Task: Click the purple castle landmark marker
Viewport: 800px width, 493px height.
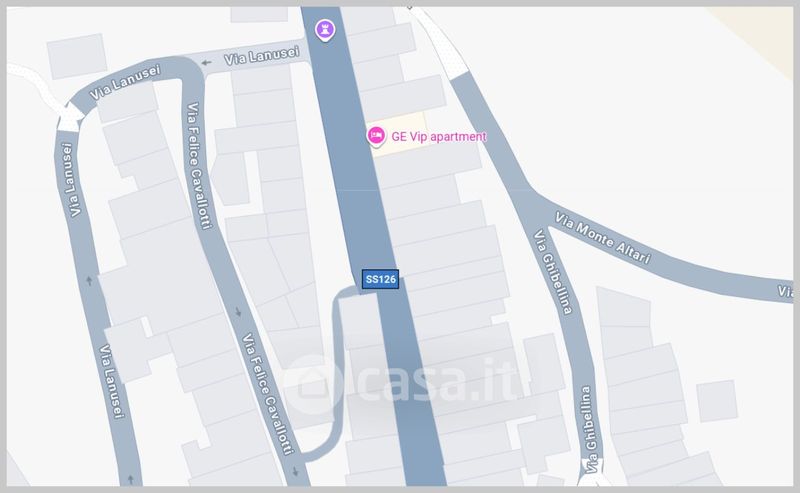Action: point(325,30)
